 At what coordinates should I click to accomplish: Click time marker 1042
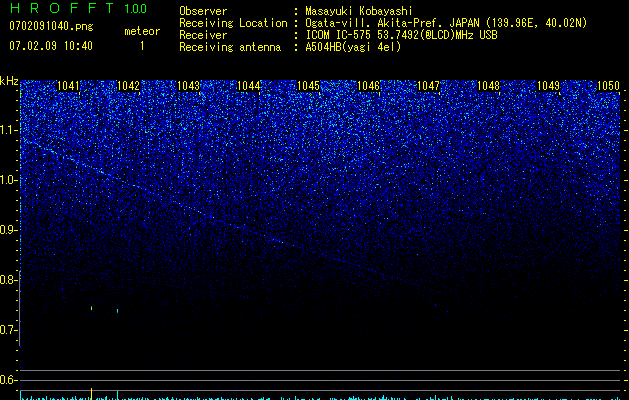[x=128, y=86]
